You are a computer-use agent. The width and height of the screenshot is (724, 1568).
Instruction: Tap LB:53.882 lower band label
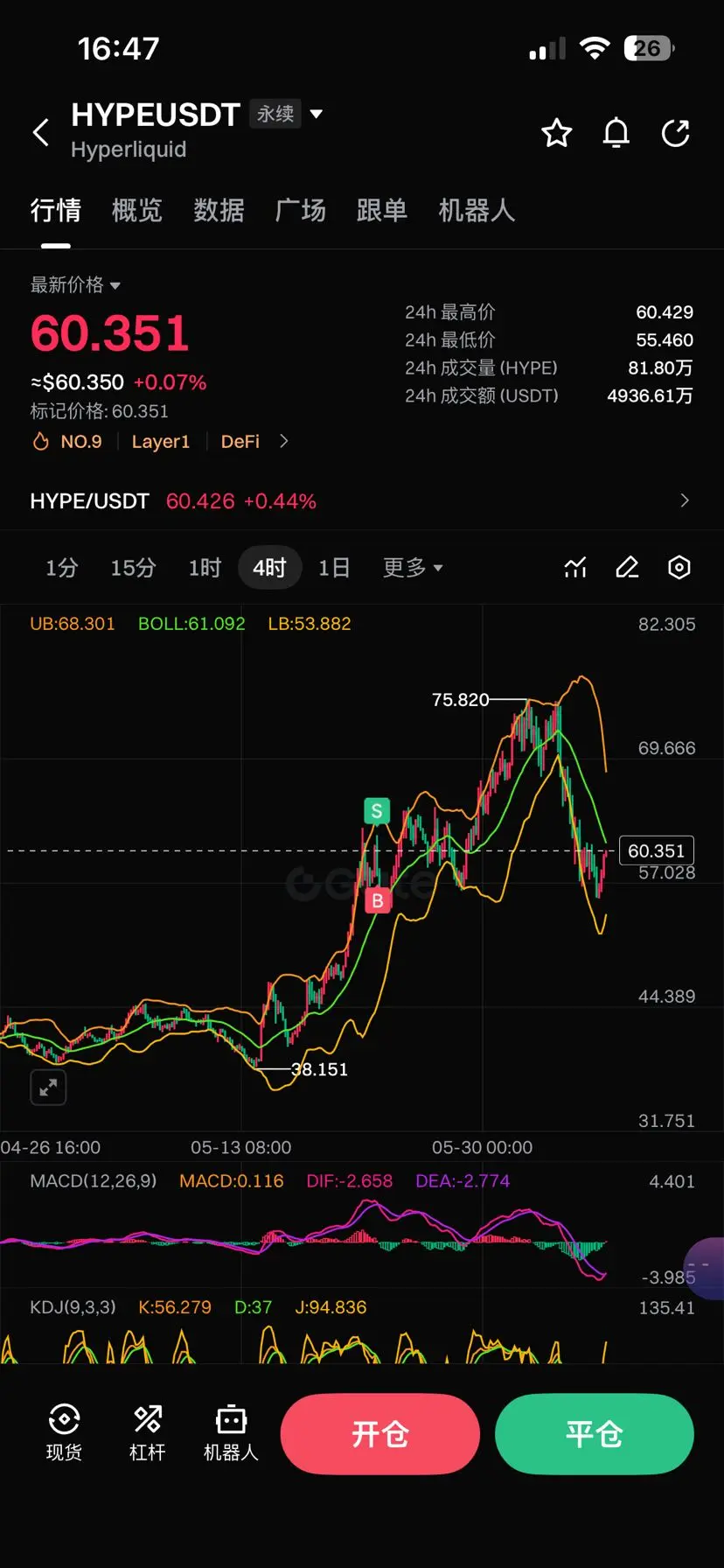(x=310, y=624)
